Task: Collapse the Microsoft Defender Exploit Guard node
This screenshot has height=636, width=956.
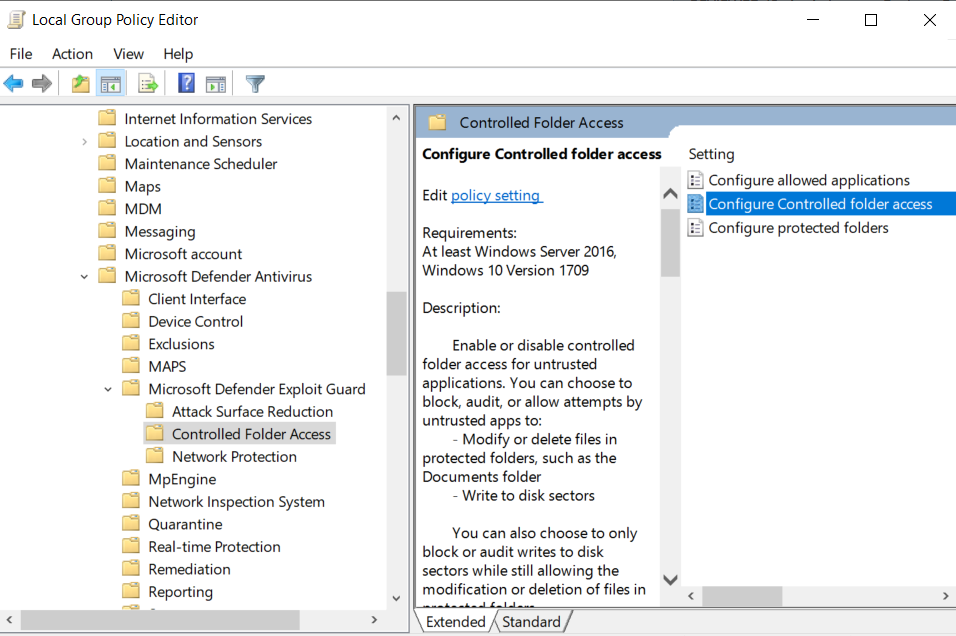Action: coord(109,389)
